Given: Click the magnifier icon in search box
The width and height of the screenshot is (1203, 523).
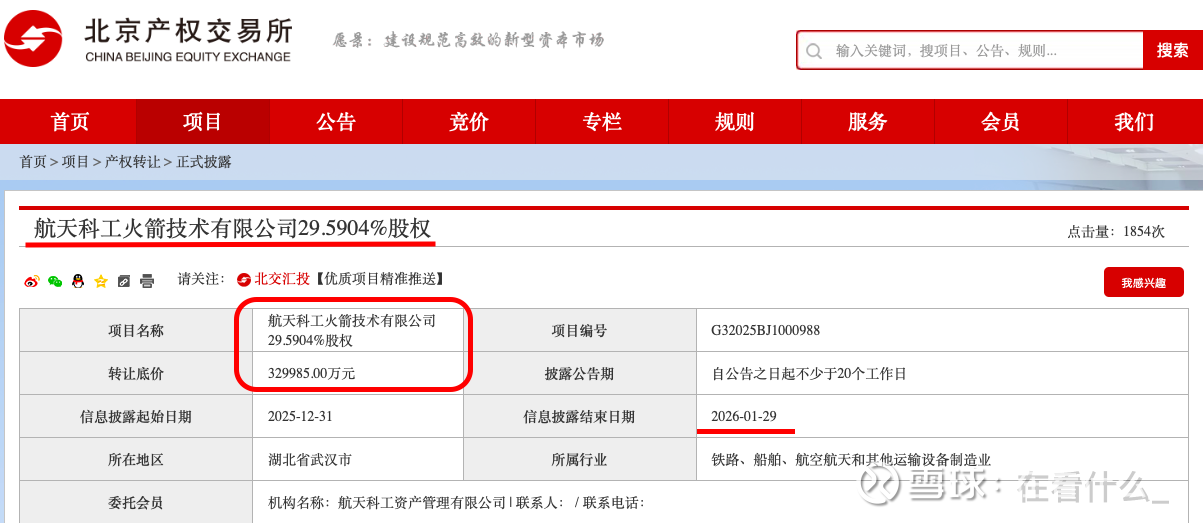Looking at the screenshot, I should (815, 51).
